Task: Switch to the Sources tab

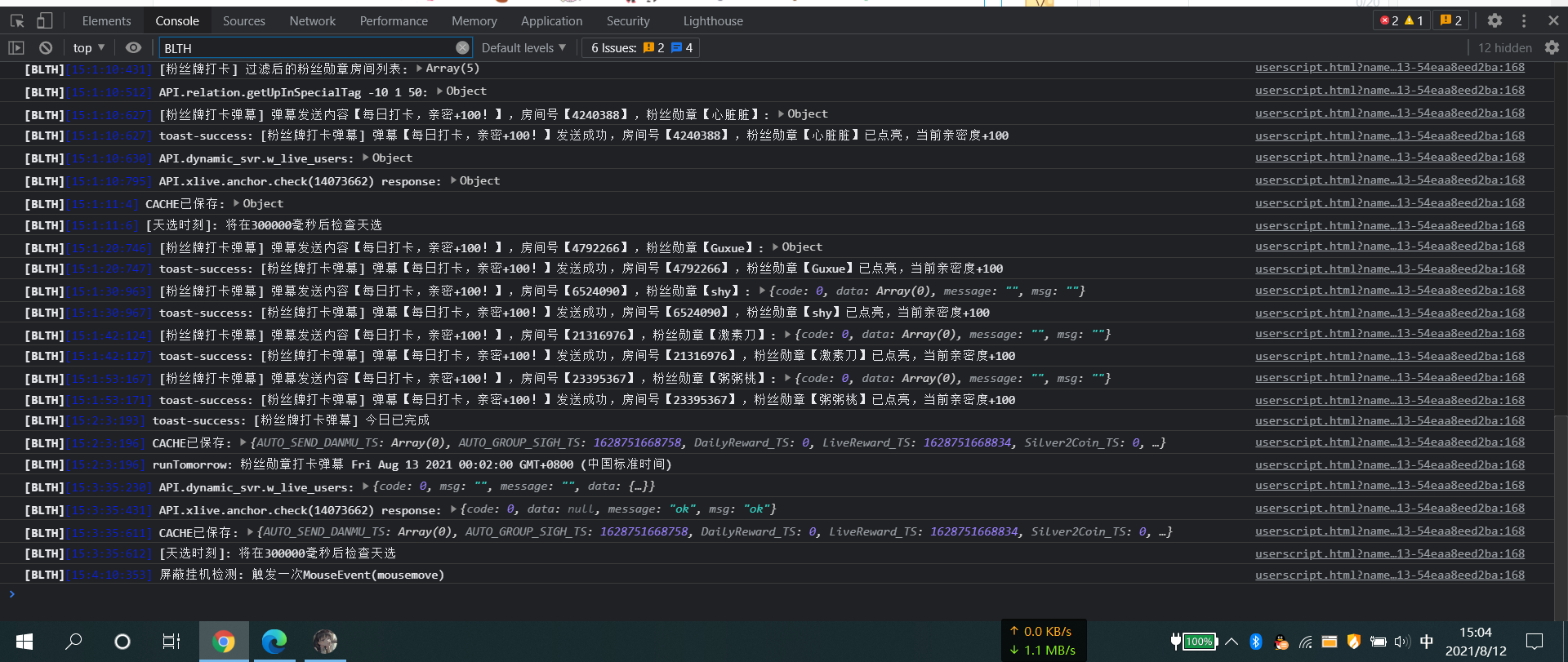Action: (243, 21)
